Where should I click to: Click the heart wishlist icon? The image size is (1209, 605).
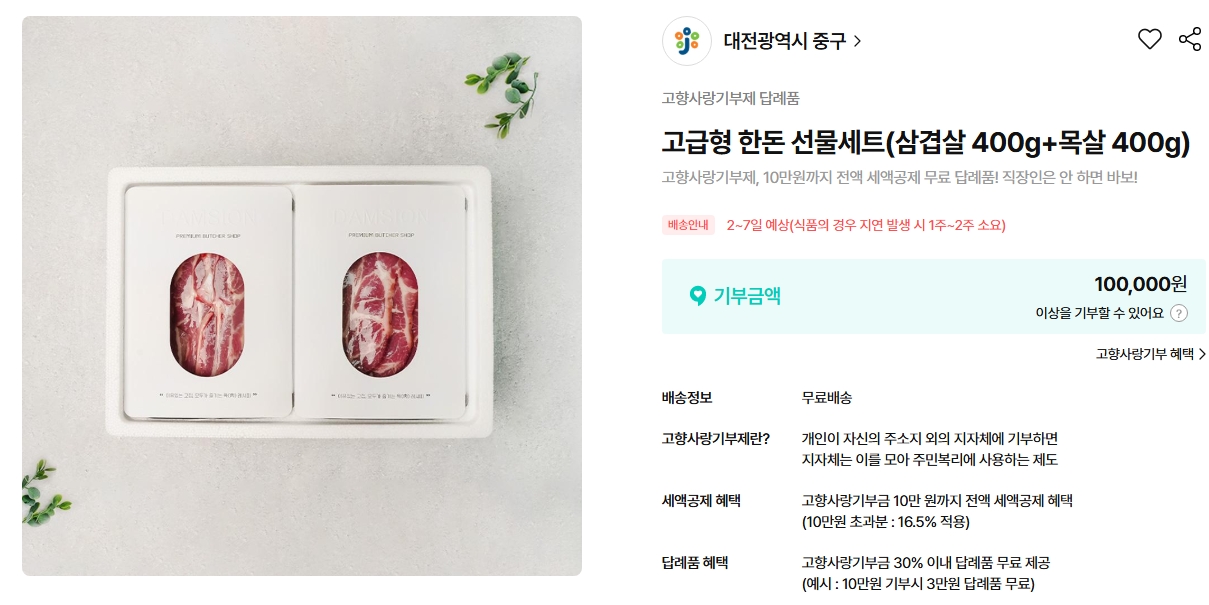click(1150, 40)
